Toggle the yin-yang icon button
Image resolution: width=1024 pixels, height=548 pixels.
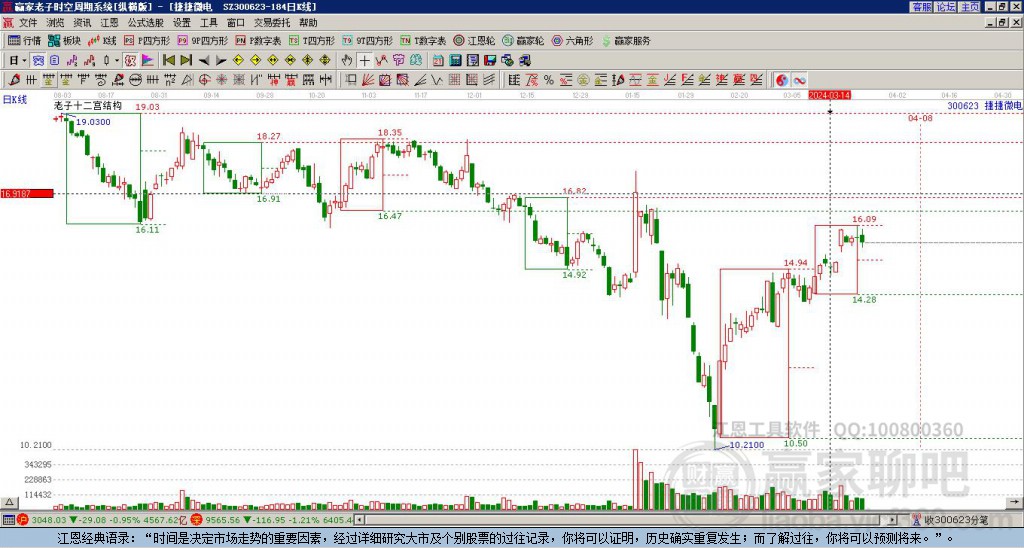click(x=782, y=80)
